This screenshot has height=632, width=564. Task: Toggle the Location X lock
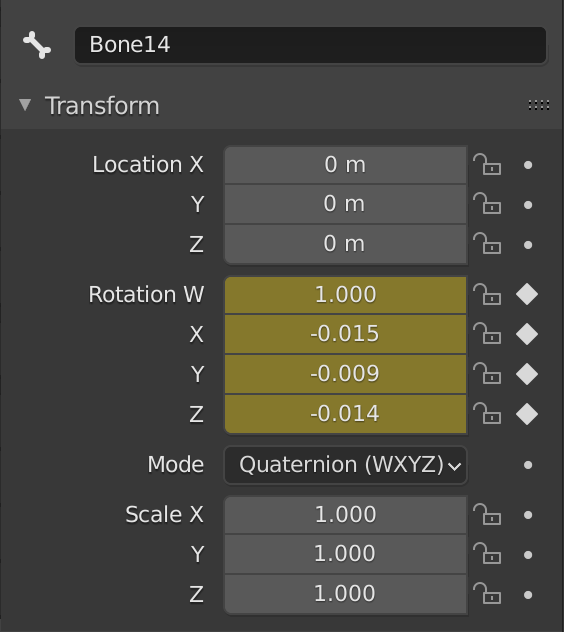coord(487,164)
